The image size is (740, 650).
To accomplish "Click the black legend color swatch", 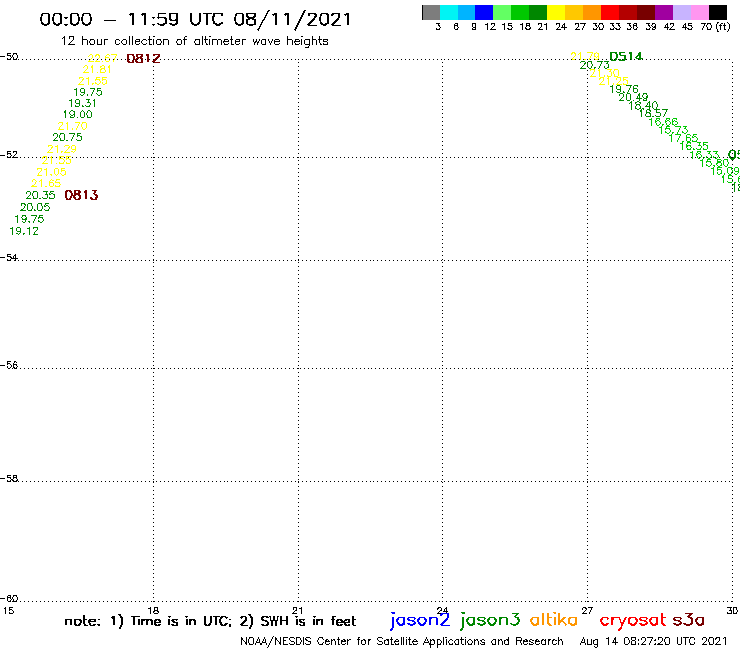I will [717, 12].
